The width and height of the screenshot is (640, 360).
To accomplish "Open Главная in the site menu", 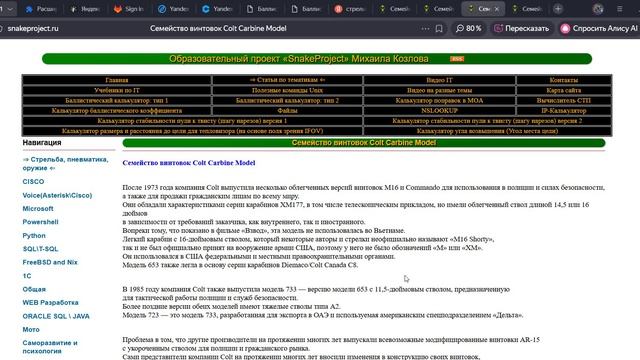I will pos(117,80).
